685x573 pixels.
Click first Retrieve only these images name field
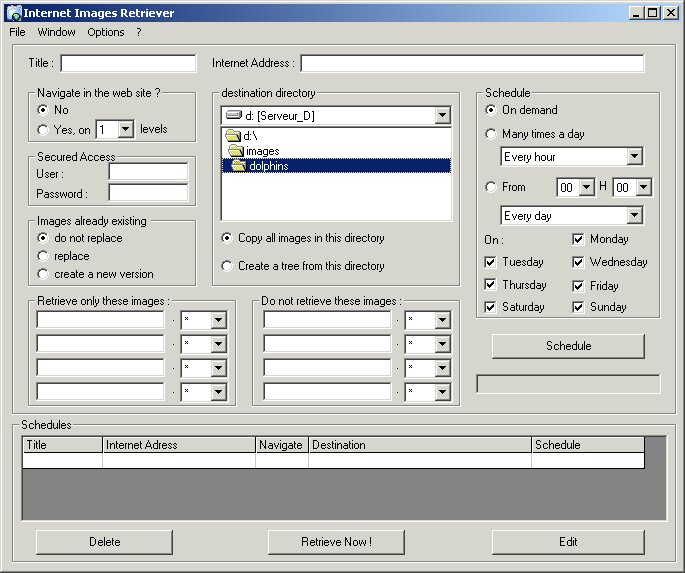[x=100, y=320]
